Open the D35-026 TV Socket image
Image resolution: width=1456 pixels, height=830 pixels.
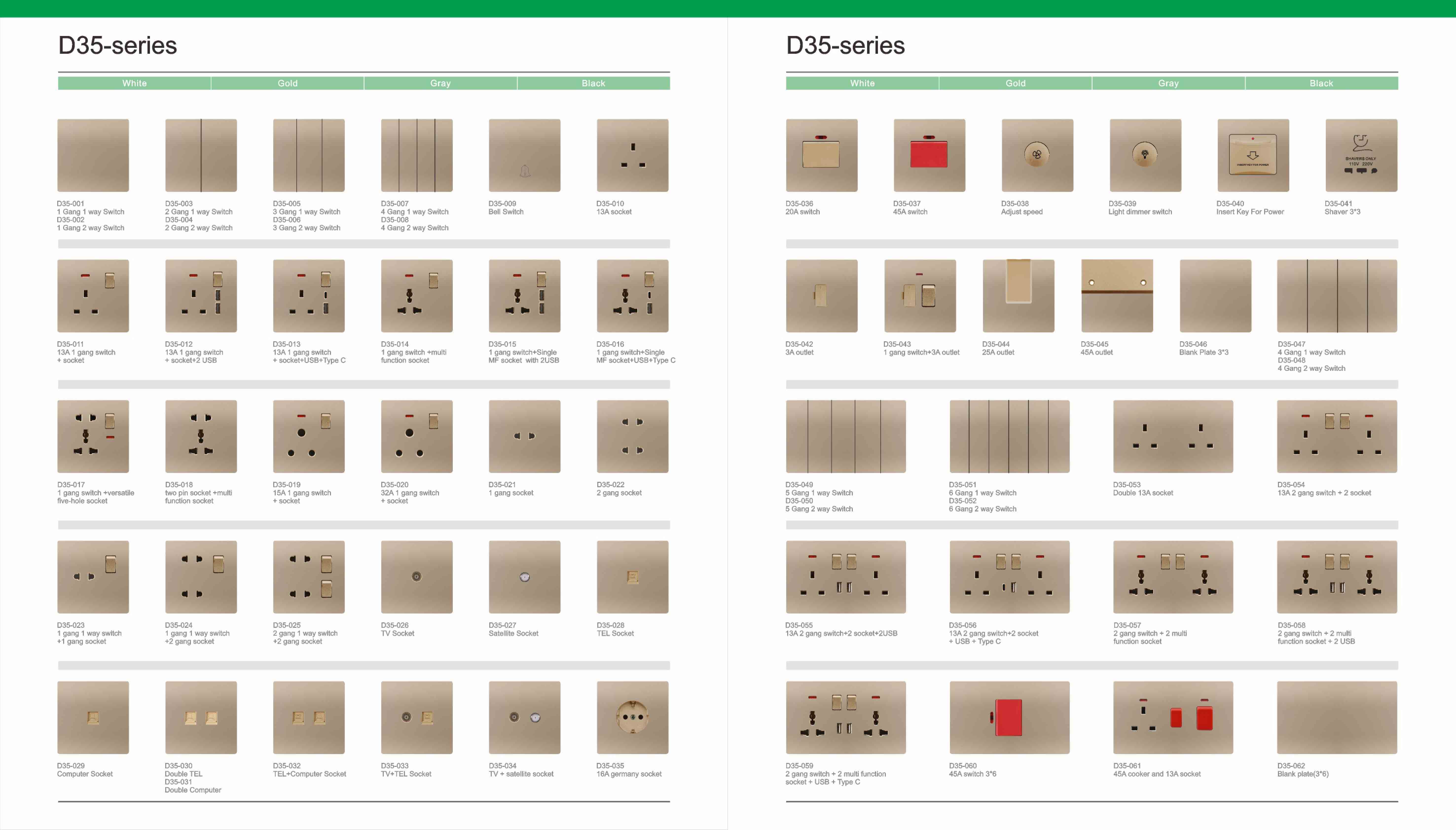pos(417,577)
